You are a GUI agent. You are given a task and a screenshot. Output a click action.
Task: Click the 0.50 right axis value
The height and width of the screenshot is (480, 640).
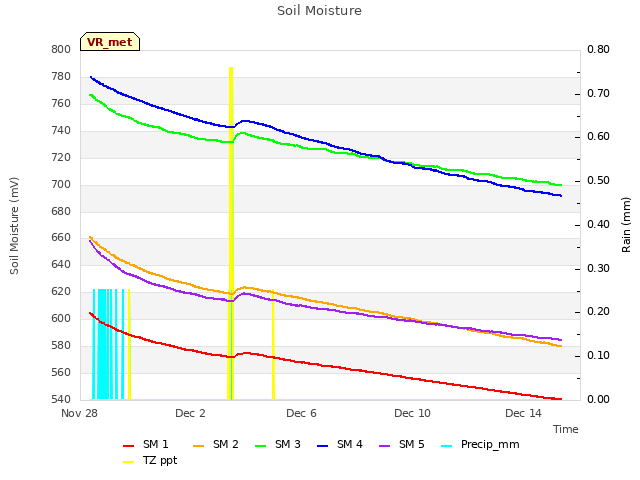click(598, 180)
